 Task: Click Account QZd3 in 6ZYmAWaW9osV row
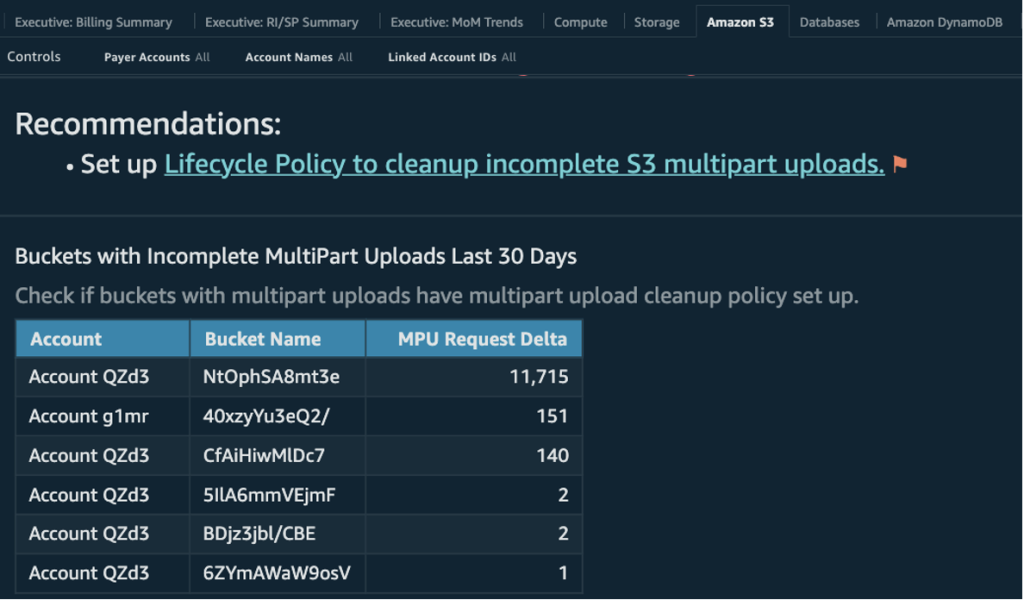103,573
